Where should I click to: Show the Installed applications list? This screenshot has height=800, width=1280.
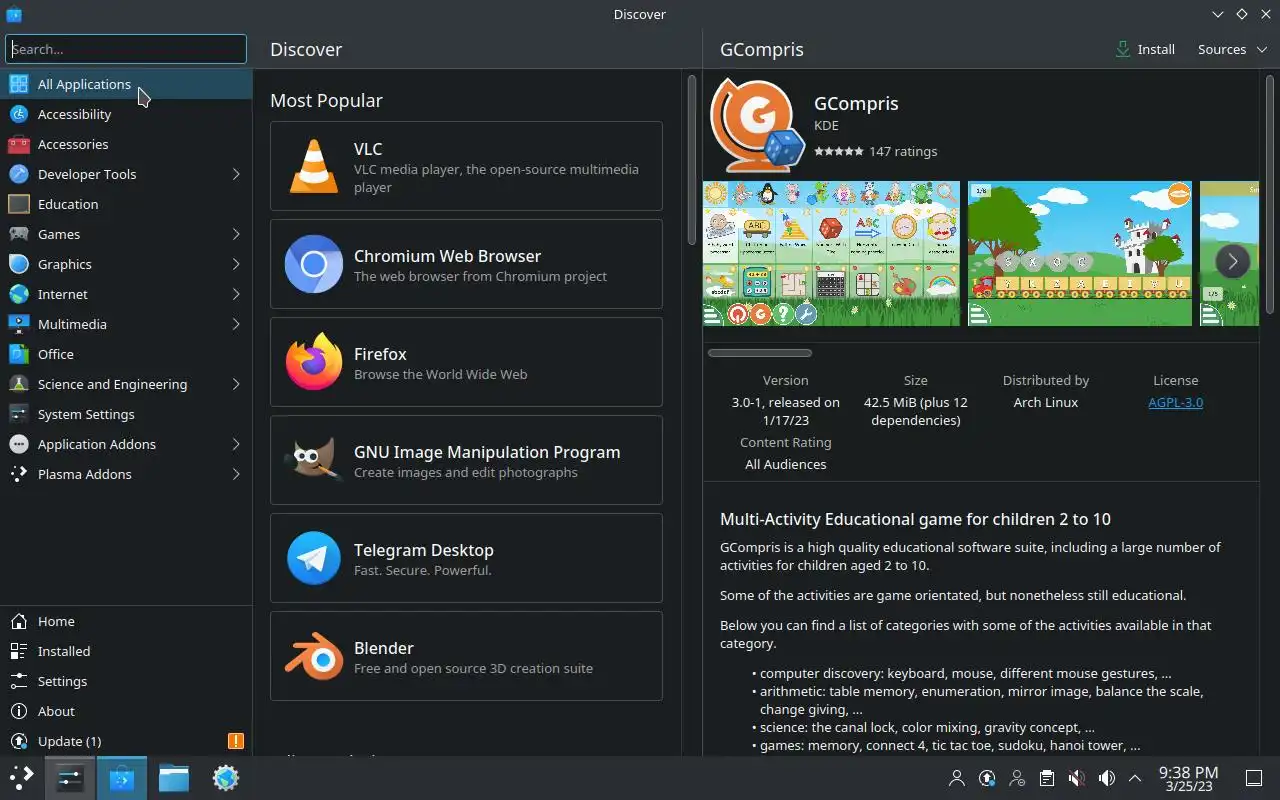click(x=126, y=651)
